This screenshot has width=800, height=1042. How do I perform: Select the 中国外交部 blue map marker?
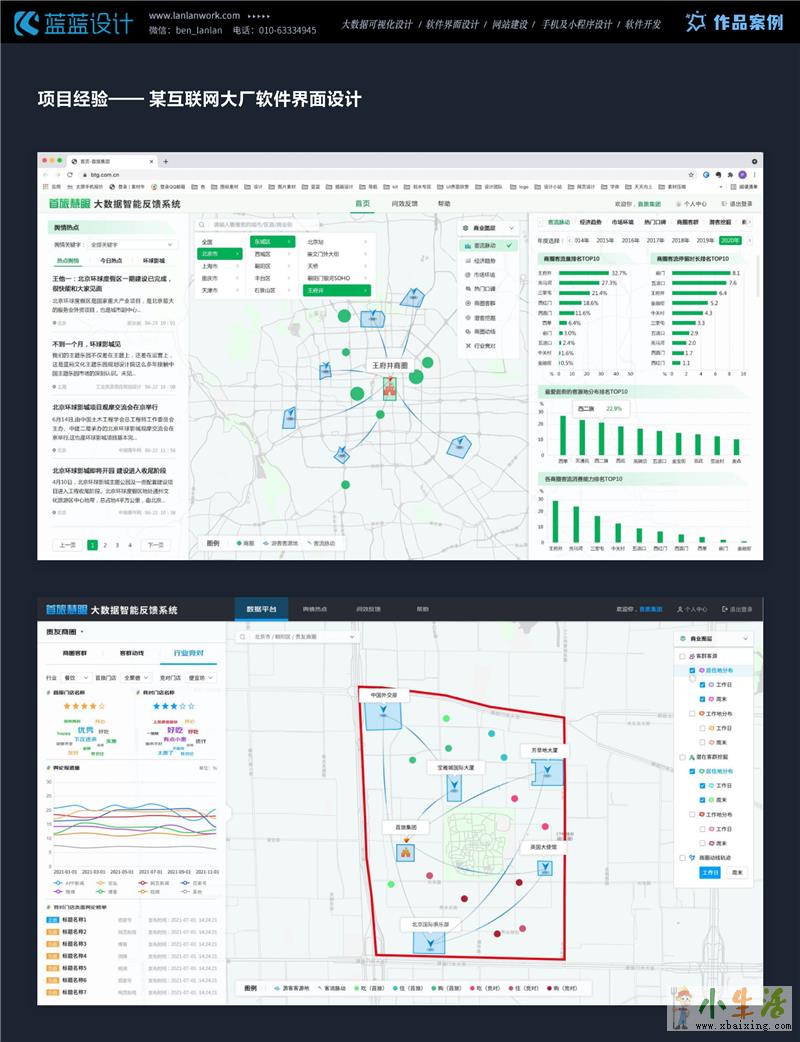pos(383,716)
